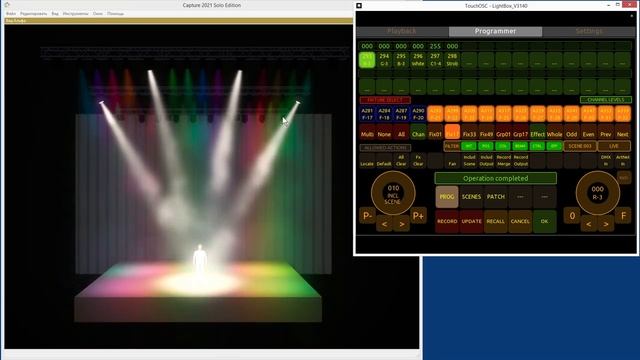640x360 pixels.
Task: Click the UPDATE button
Action: point(471,221)
